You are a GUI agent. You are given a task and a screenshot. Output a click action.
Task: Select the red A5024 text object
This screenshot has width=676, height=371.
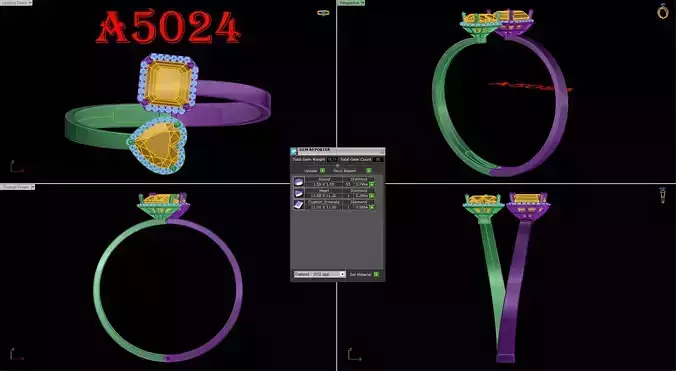(x=168, y=27)
